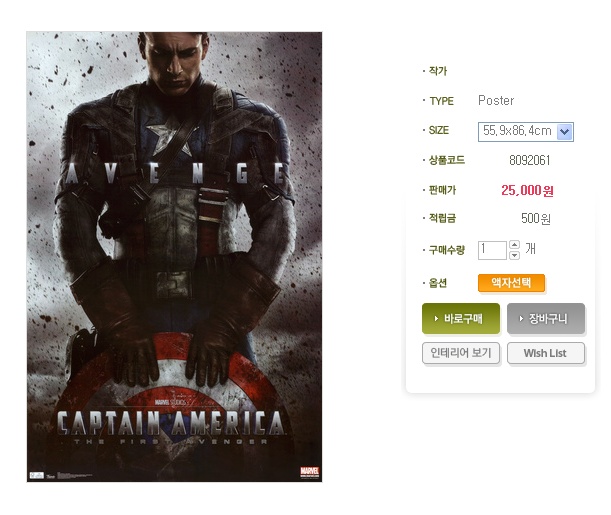This screenshot has height=515, width=611.
Task: Click the small arrow icon inside 바로구매 button
Action: tap(436, 319)
